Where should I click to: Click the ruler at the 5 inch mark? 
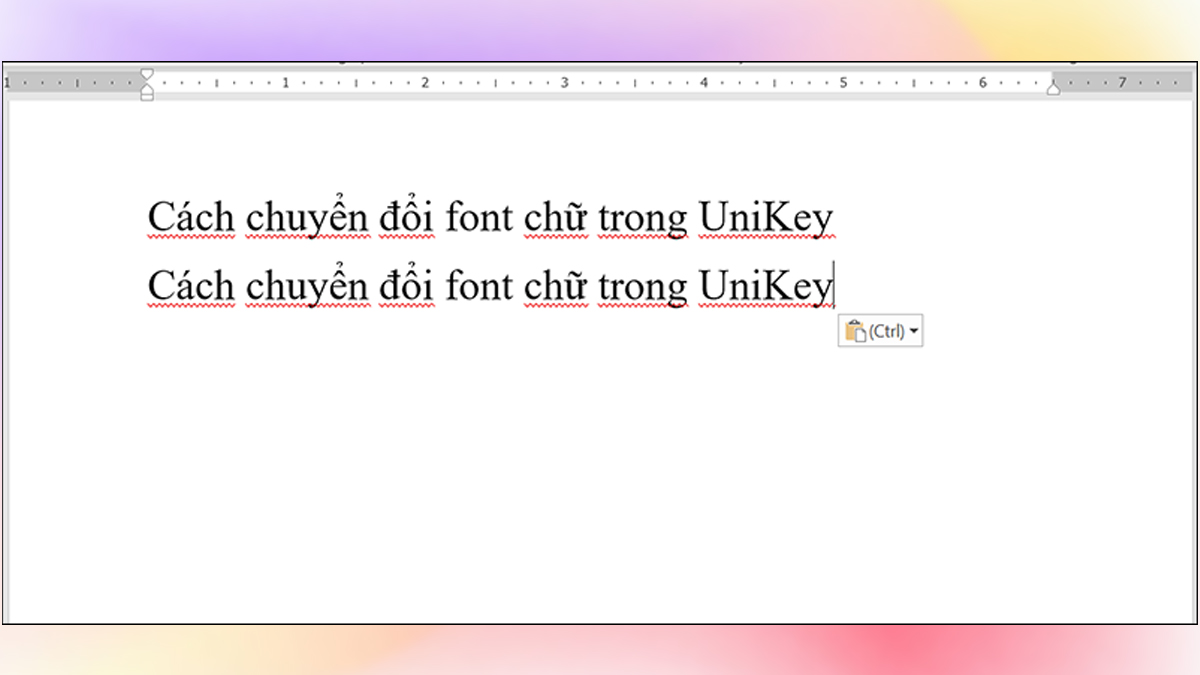pyautogui.click(x=843, y=82)
